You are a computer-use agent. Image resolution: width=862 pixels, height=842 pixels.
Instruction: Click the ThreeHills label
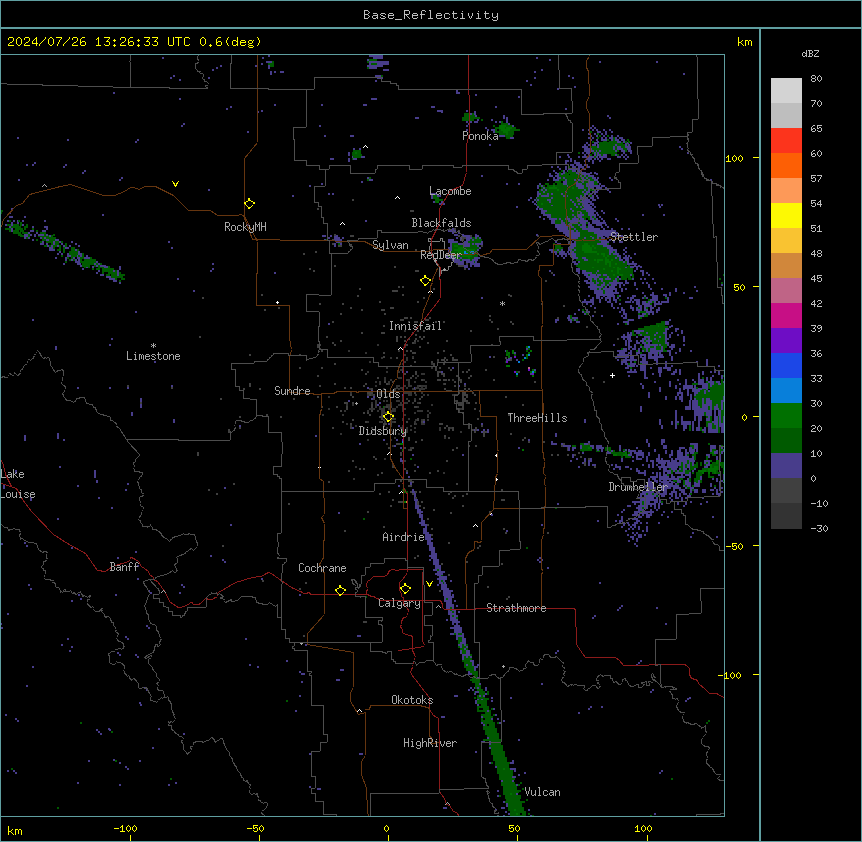[537, 418]
